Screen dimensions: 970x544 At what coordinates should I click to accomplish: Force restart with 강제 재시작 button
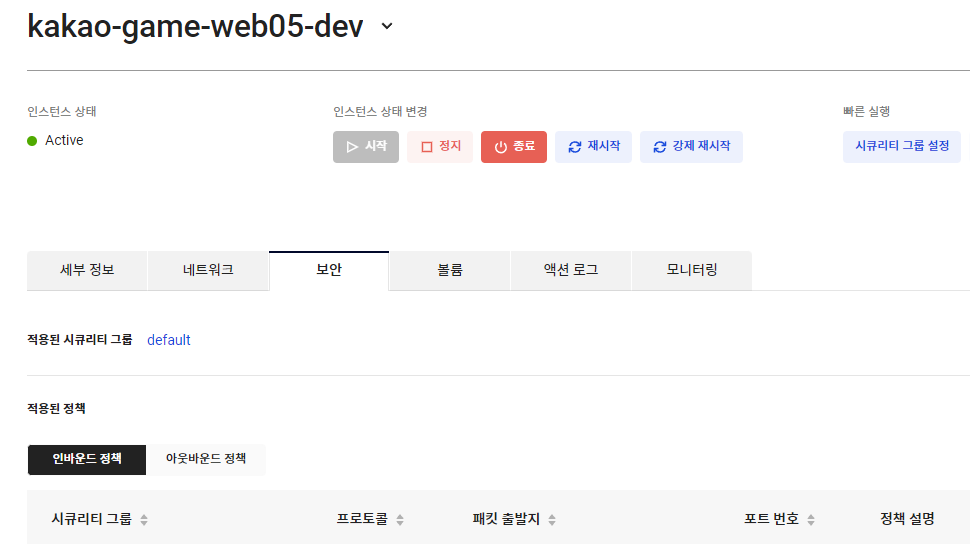tap(691, 147)
